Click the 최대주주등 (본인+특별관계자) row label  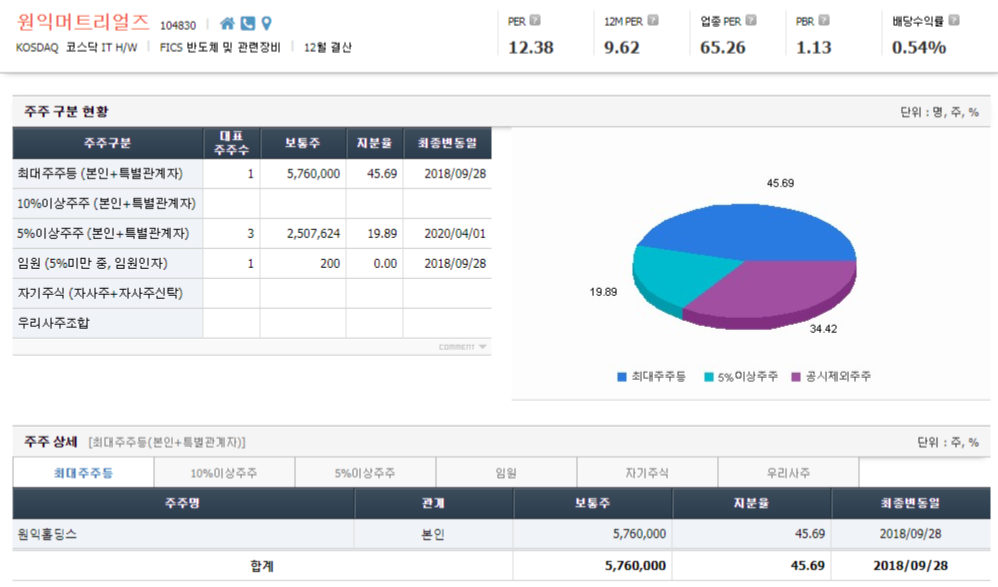coord(100,173)
